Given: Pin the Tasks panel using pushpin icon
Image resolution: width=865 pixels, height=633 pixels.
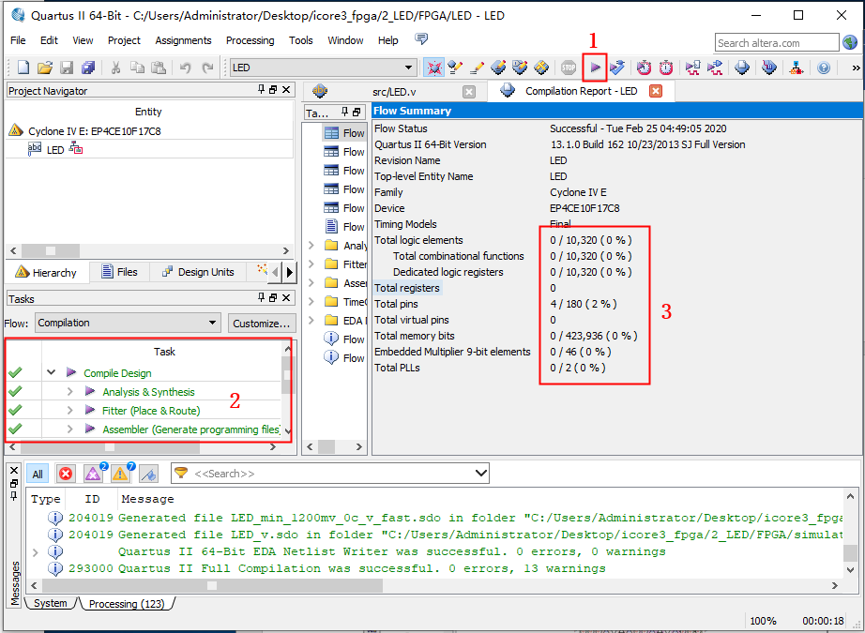Looking at the screenshot, I should [x=260, y=298].
